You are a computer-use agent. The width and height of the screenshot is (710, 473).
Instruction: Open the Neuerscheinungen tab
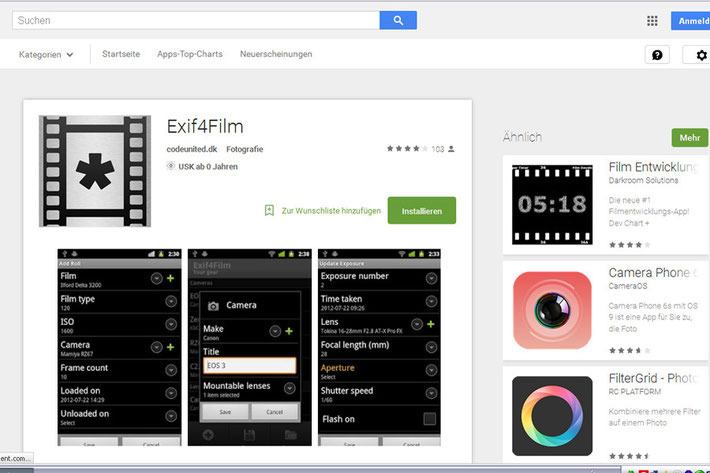click(276, 54)
